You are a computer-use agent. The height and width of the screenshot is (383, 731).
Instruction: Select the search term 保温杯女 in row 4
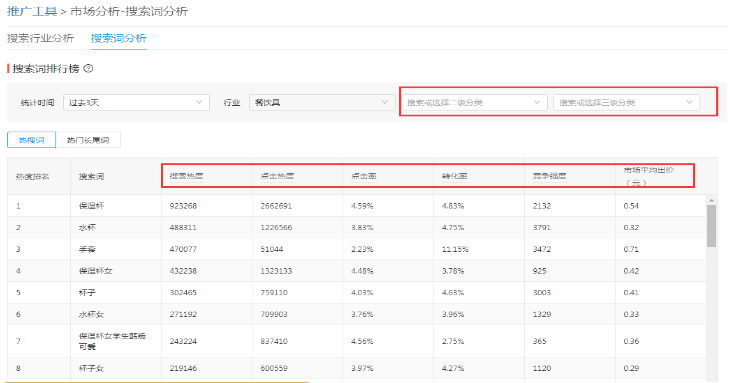(96, 271)
